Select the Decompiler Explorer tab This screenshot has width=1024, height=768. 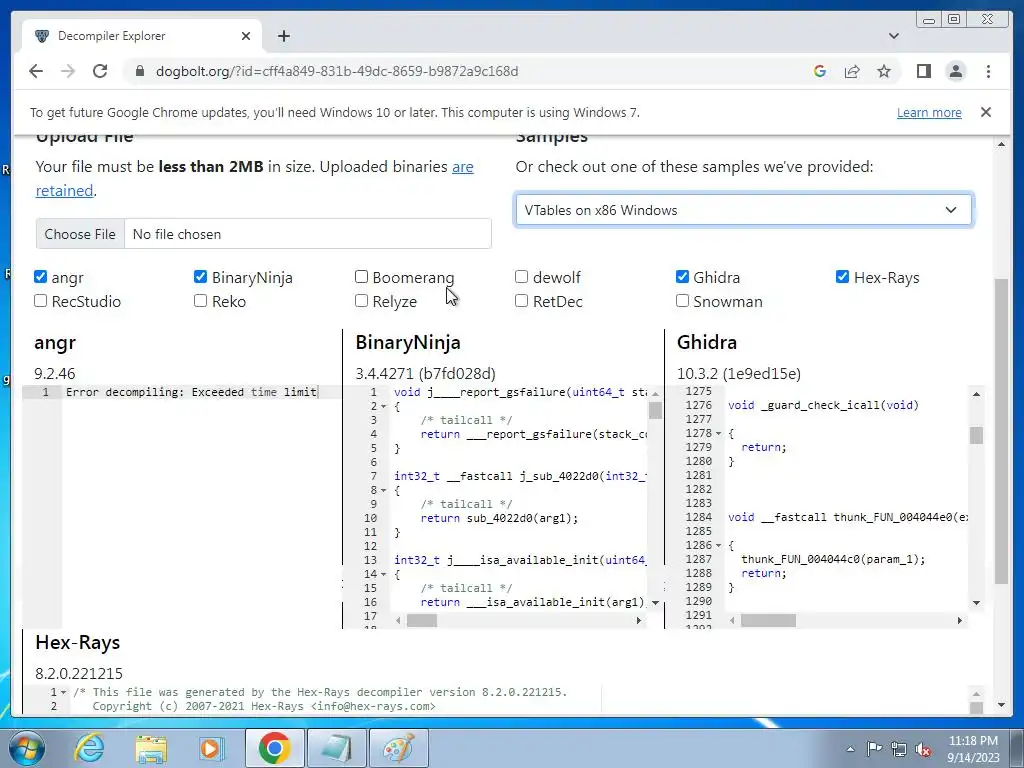[x=142, y=36]
